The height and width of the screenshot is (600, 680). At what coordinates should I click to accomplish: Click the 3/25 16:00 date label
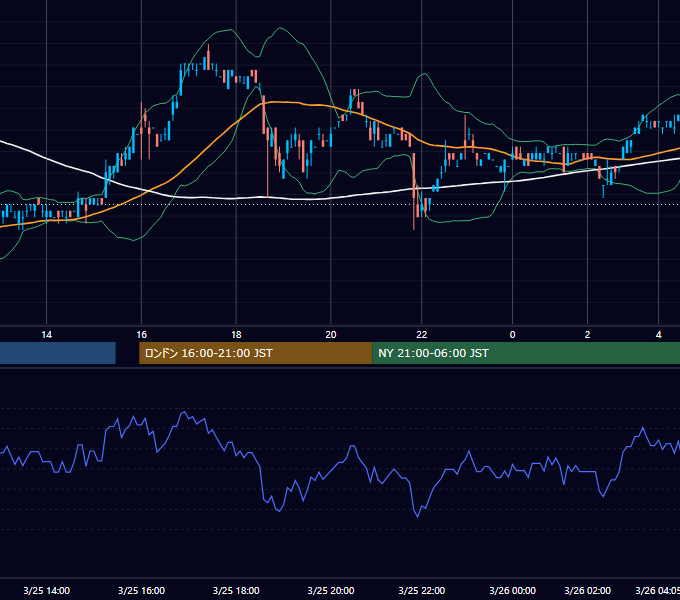(141, 590)
